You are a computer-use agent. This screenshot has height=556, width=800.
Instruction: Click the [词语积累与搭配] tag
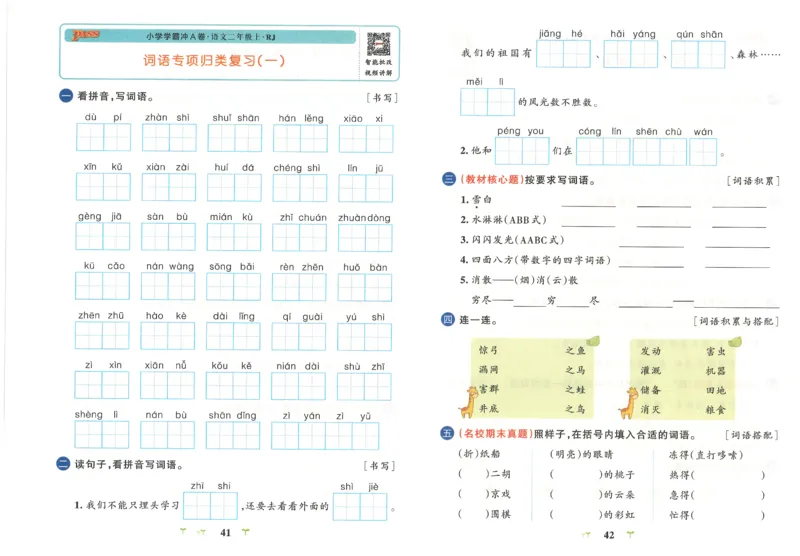click(x=736, y=321)
